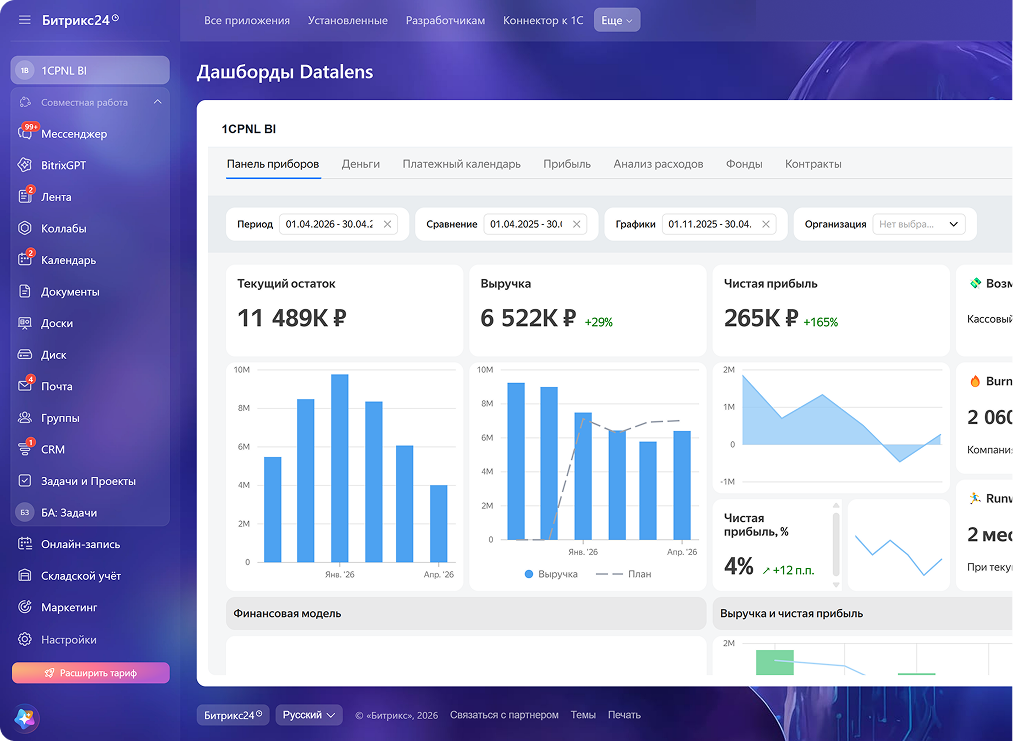Open the hamburger menu next to Битрикс24

point(25,20)
